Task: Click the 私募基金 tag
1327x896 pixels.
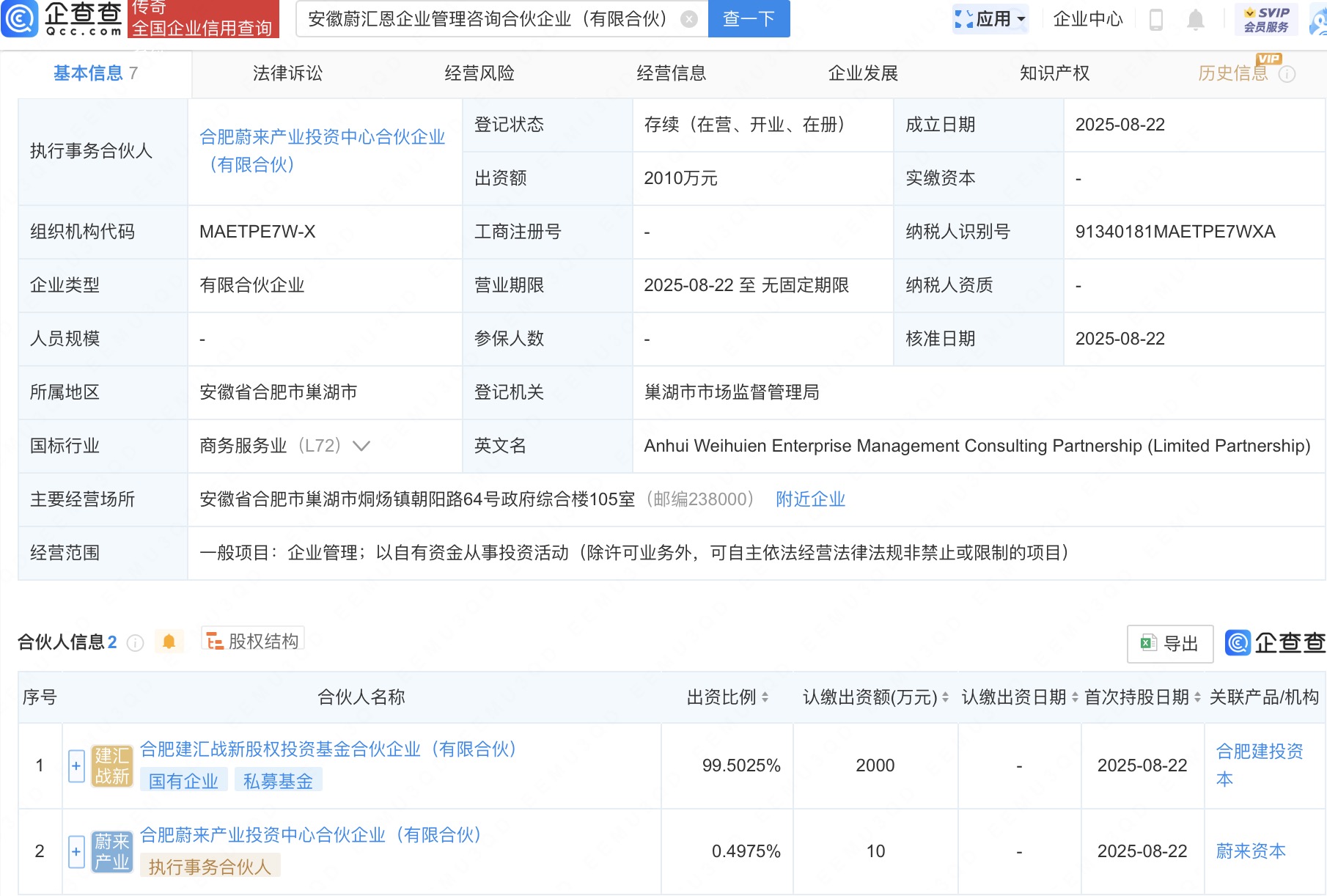Action: [x=279, y=782]
